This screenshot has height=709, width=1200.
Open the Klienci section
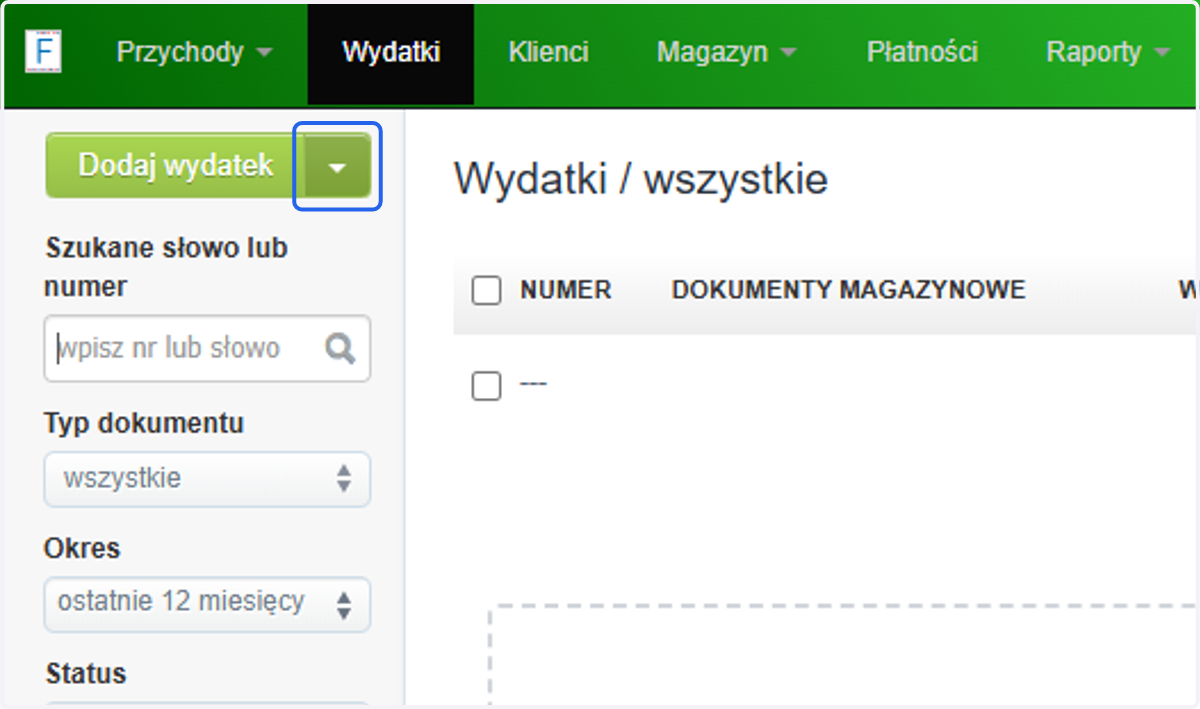[x=548, y=52]
